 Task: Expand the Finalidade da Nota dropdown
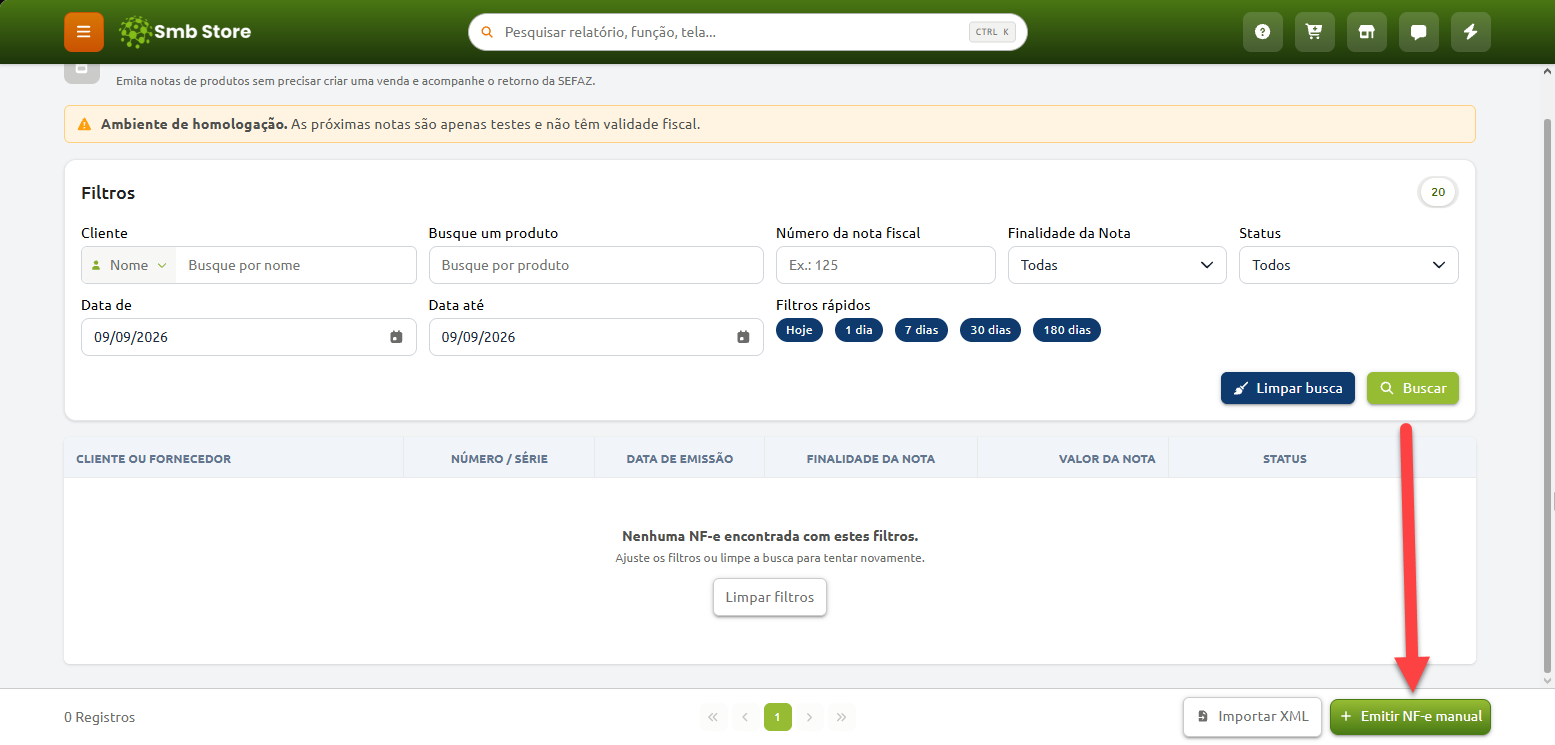point(1117,265)
